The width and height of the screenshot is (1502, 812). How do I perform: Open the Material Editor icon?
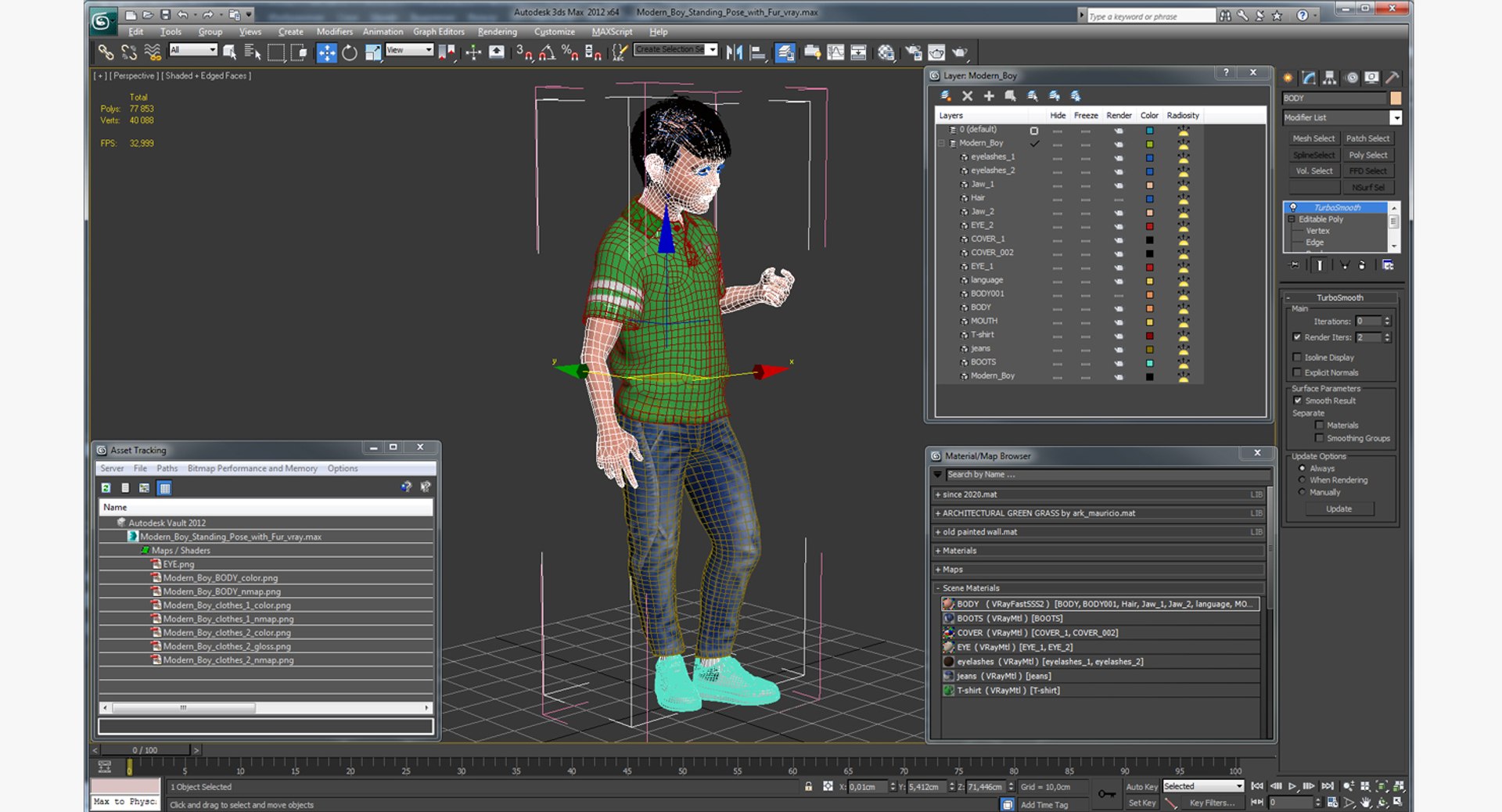point(886,52)
